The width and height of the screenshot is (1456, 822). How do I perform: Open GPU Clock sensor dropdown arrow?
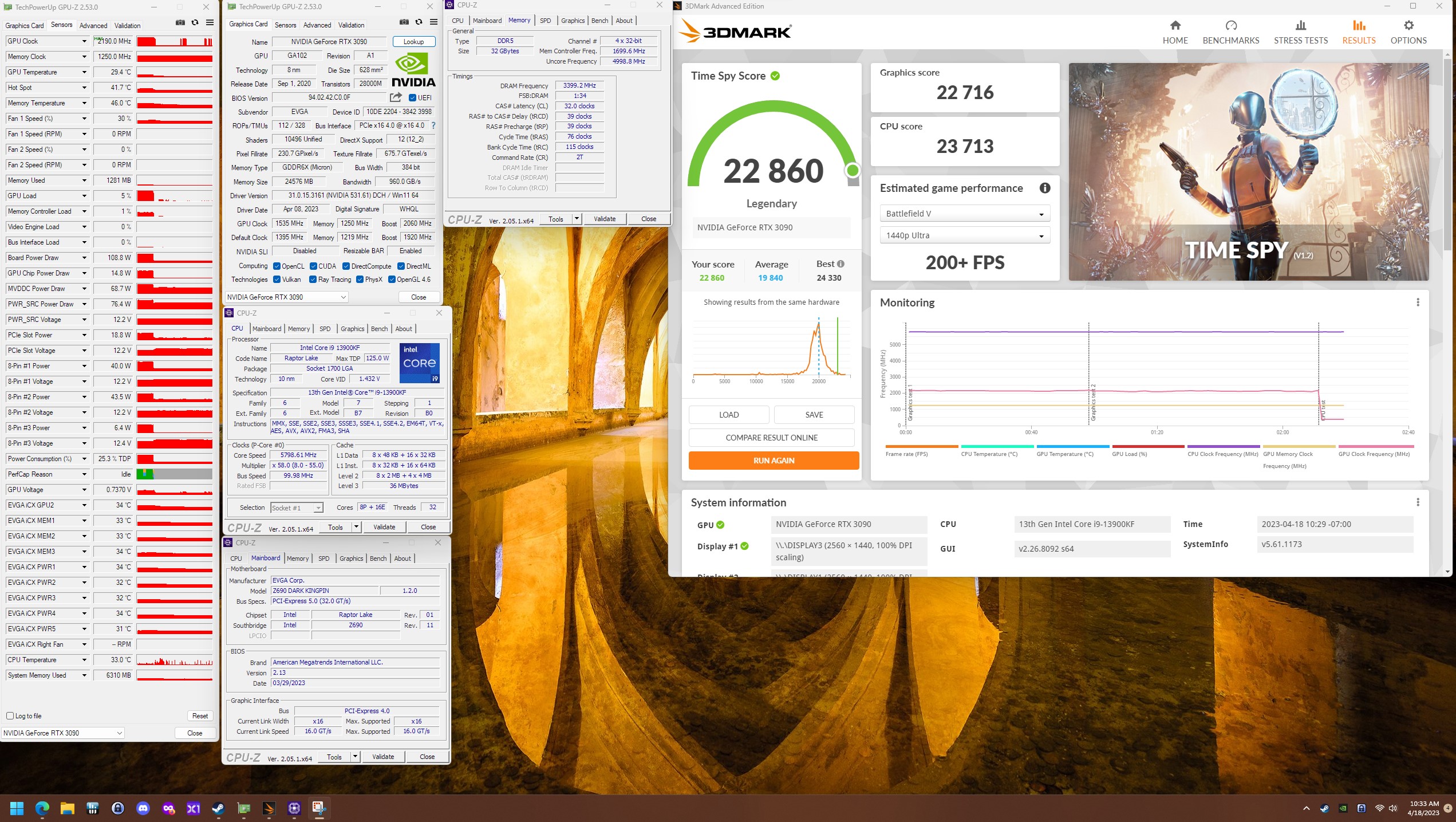(84, 41)
